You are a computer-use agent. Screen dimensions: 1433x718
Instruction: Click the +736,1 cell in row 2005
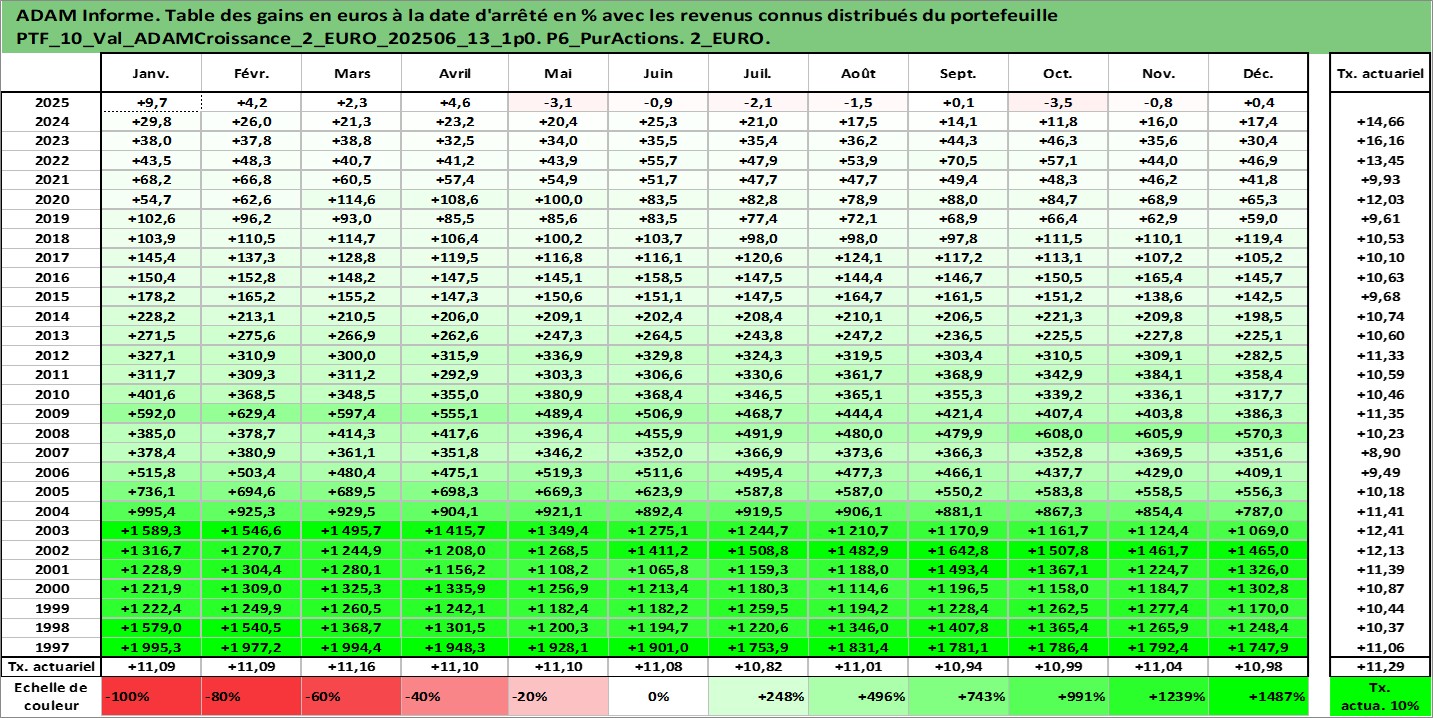coord(151,491)
